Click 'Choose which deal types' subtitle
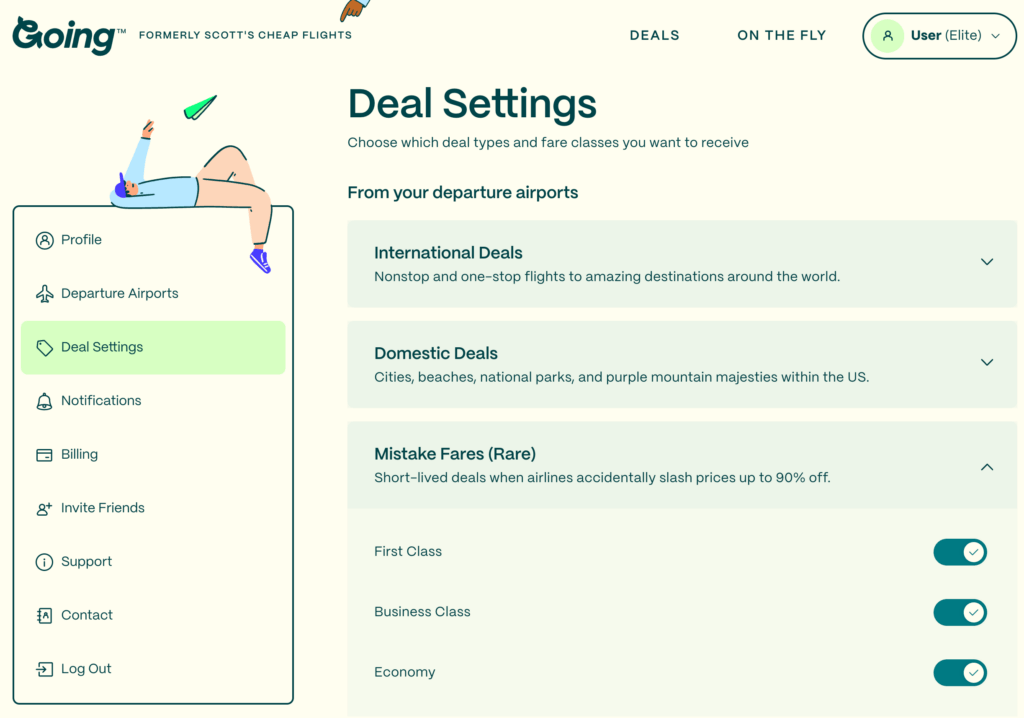The height and width of the screenshot is (718, 1024). point(548,143)
